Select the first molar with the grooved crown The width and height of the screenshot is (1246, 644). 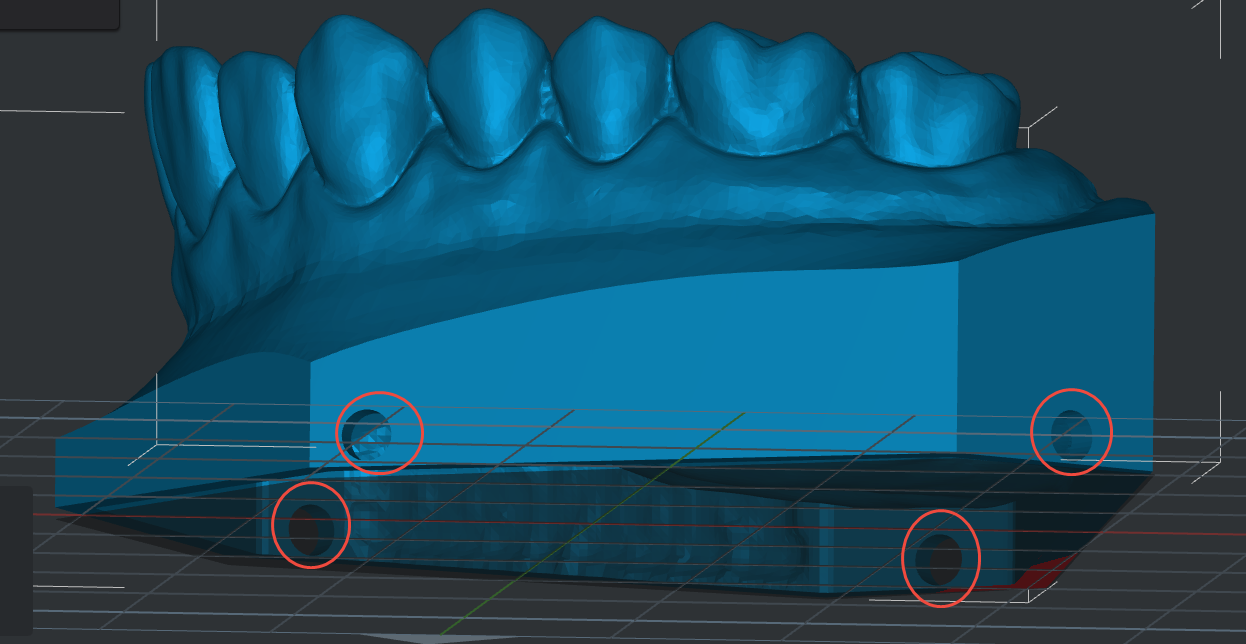coord(762,95)
